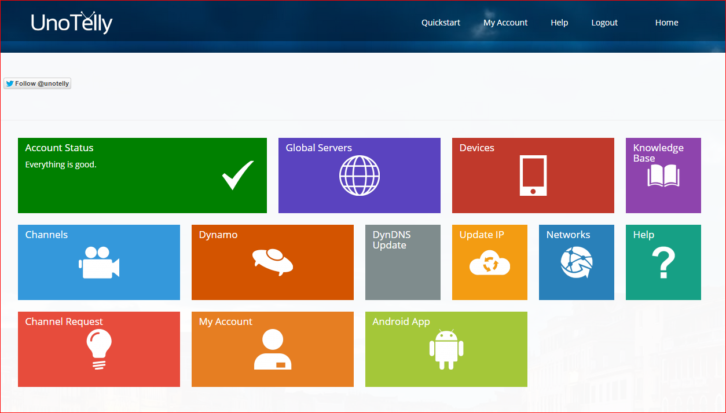The height and width of the screenshot is (413, 726).
Task: Click the "Dynamo" tile label
Action: coord(218,235)
